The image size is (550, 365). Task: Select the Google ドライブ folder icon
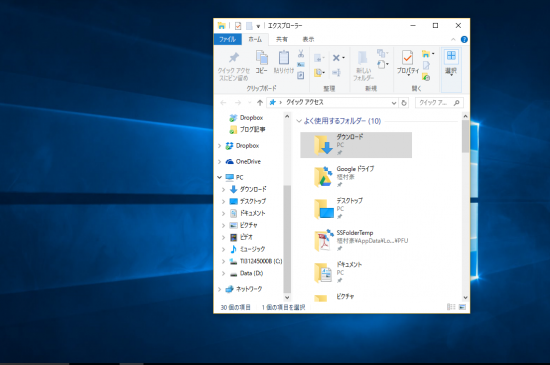(323, 177)
